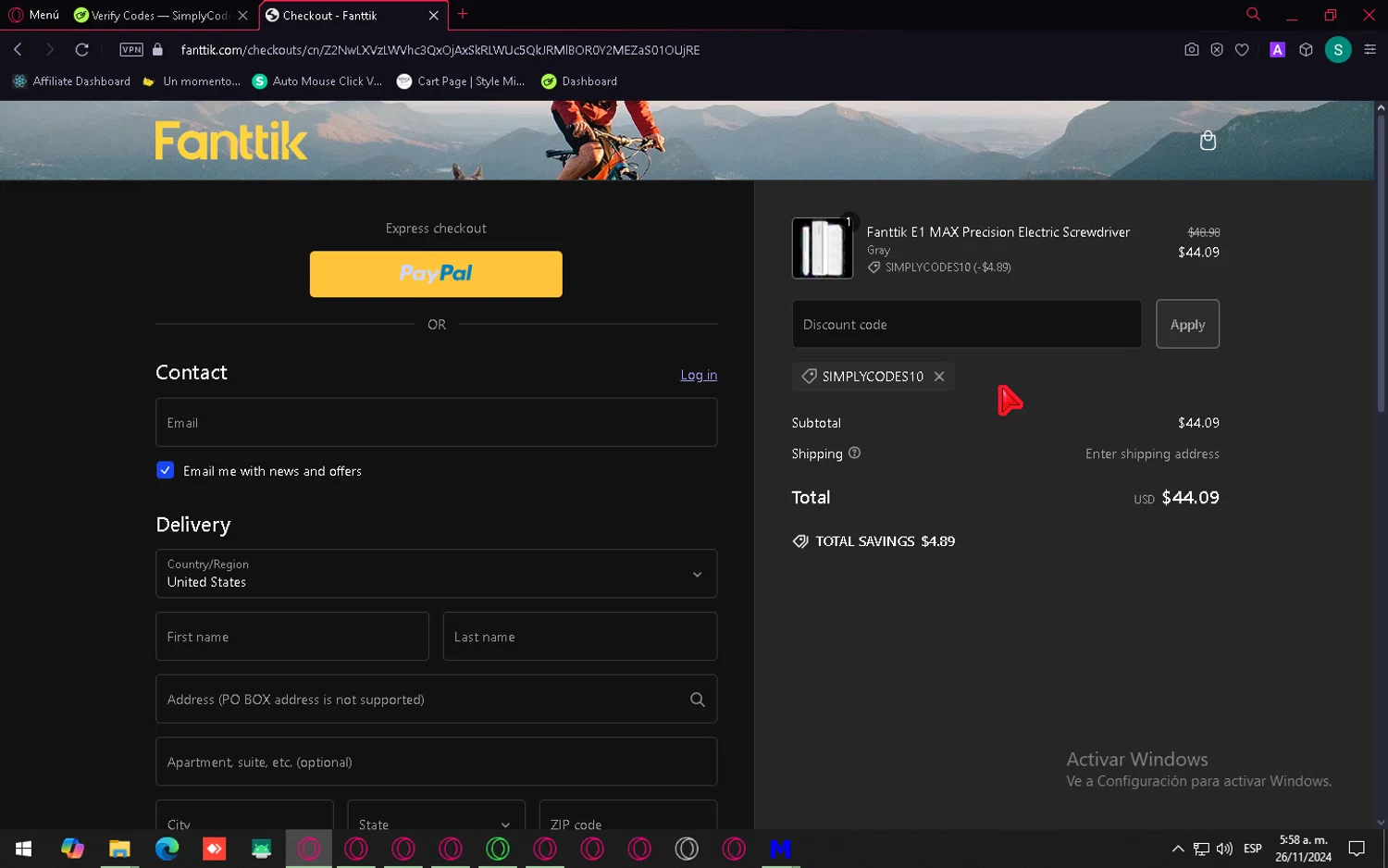Image resolution: width=1388 pixels, height=868 pixels.
Task: Pay with PayPal express checkout
Action: point(436,274)
